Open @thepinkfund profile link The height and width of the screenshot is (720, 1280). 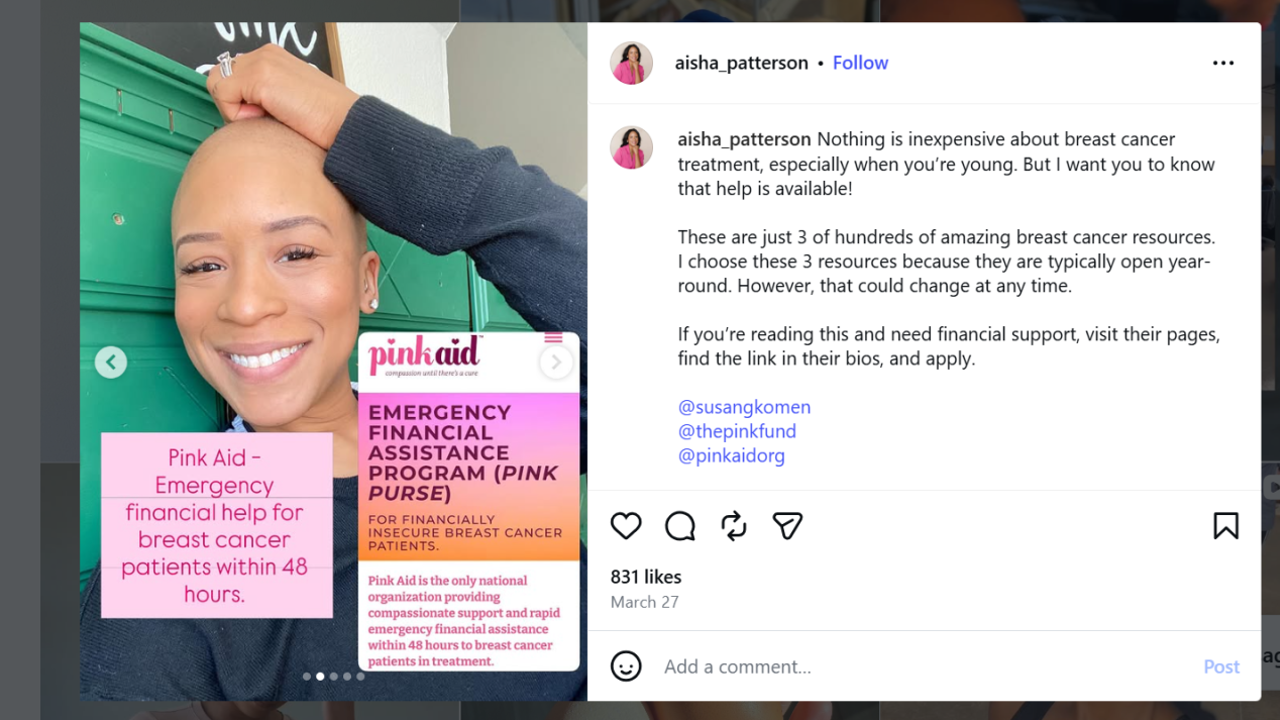(x=737, y=431)
